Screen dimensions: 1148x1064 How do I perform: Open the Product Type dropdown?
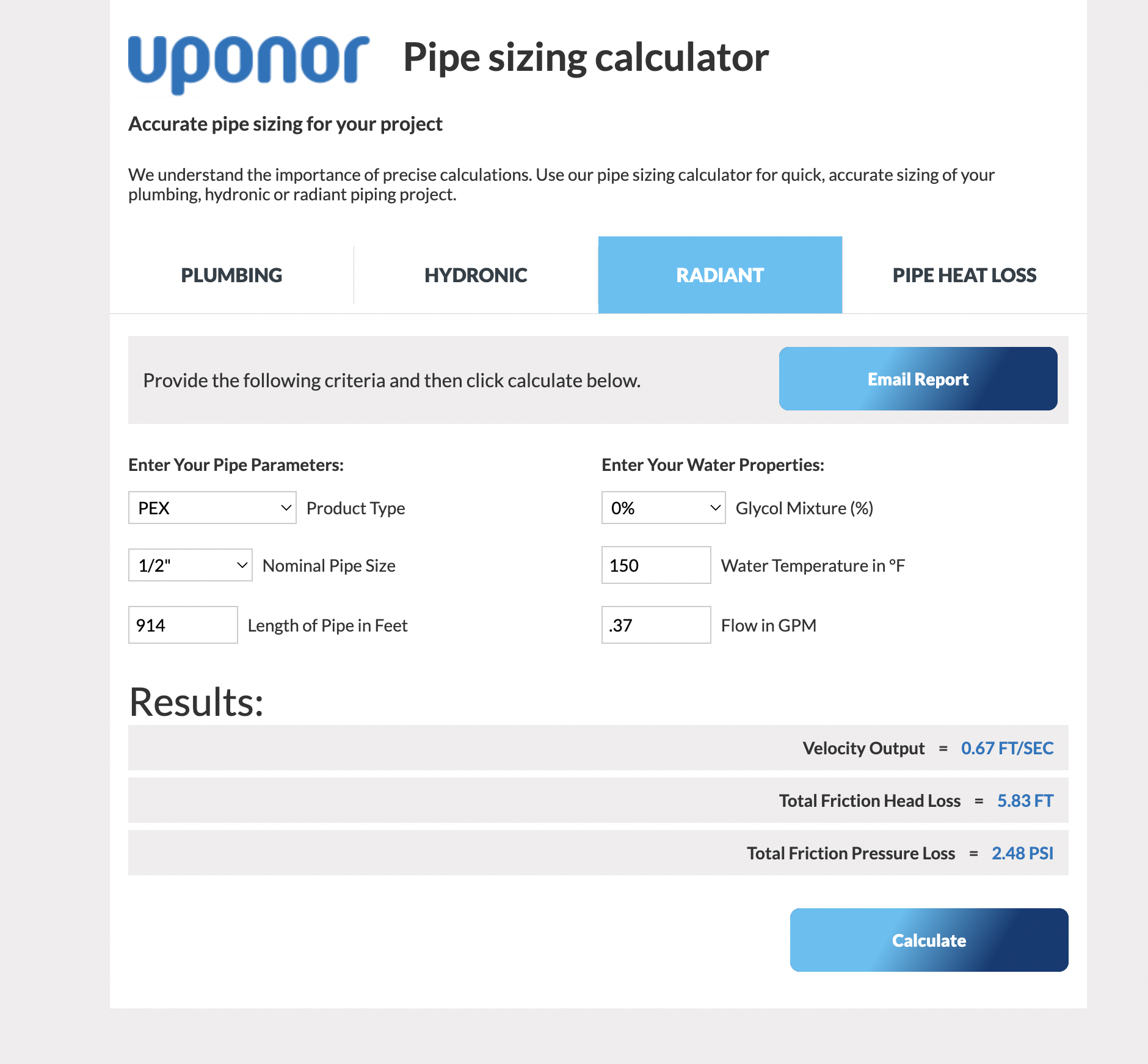(213, 508)
